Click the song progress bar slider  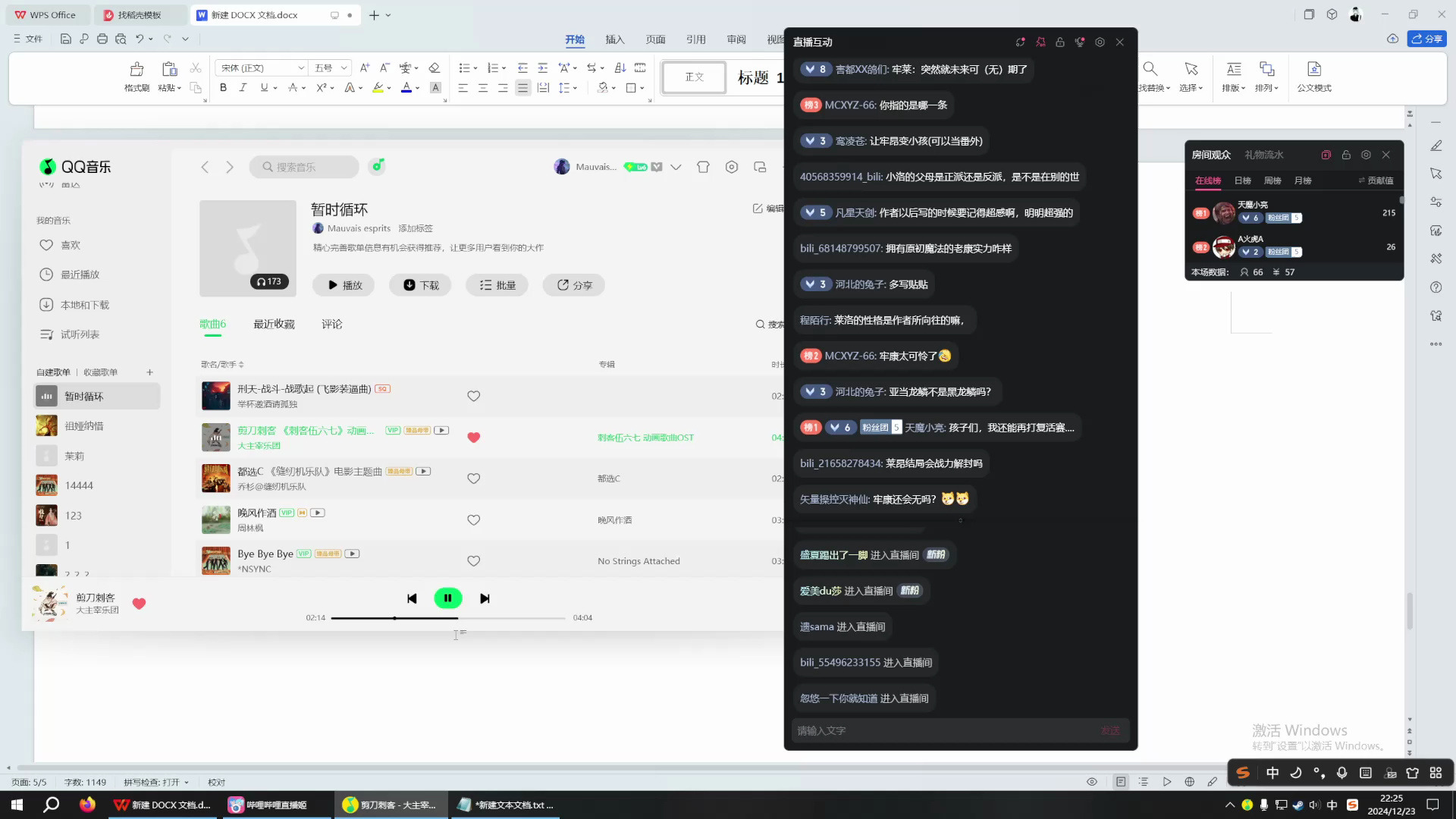coord(448,618)
